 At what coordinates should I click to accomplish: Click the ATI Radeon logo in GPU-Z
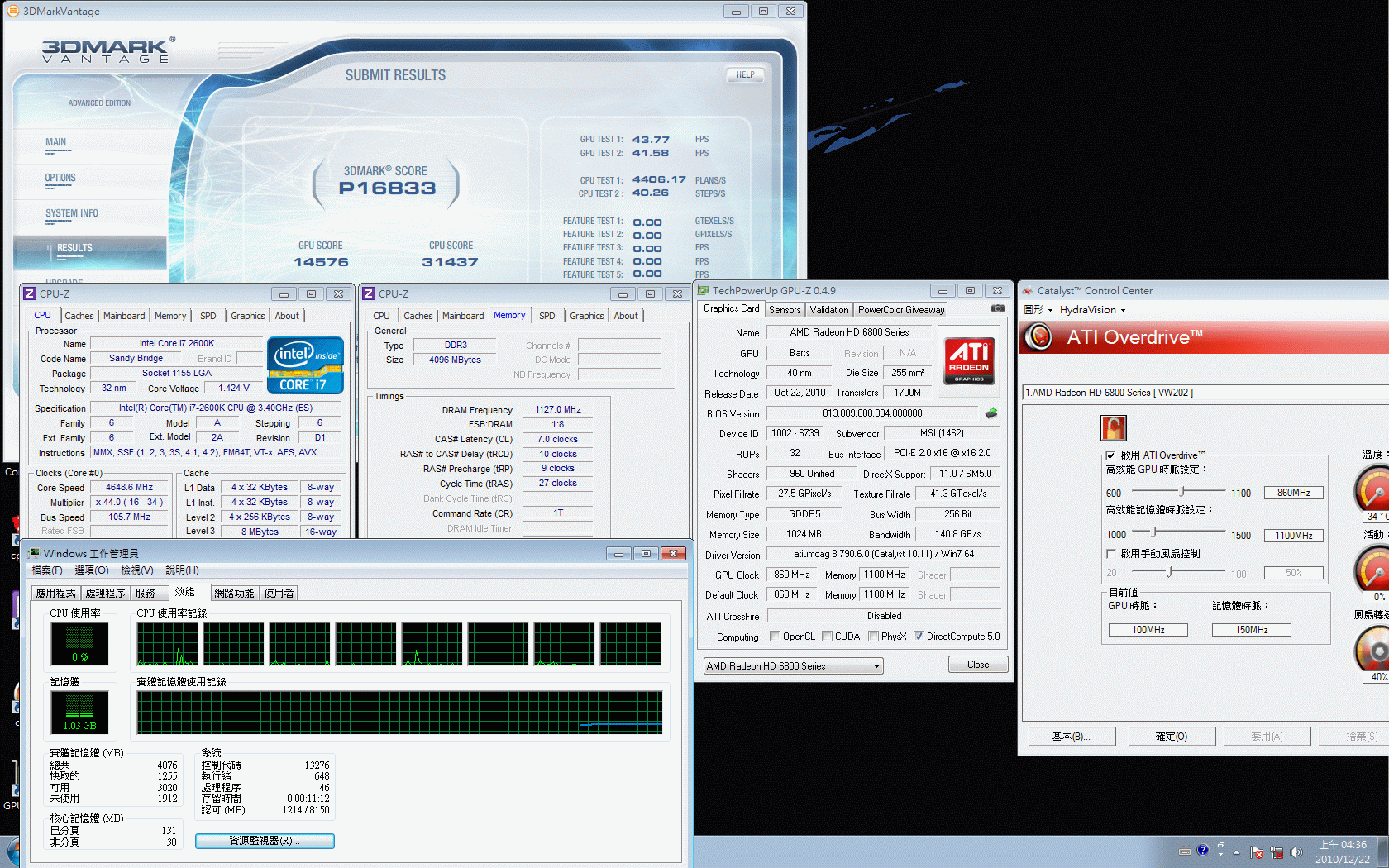coord(969,361)
